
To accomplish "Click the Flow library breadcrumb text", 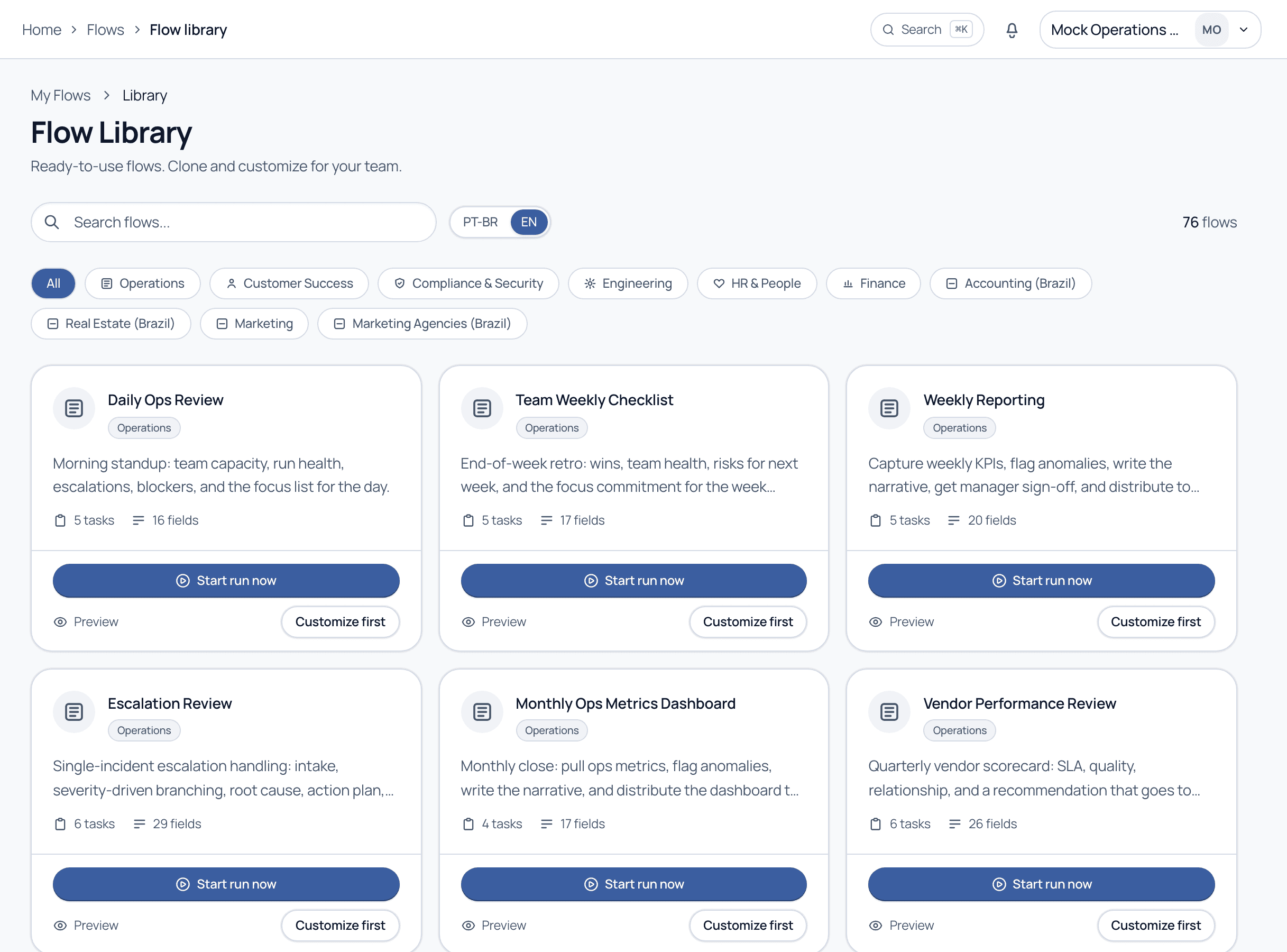I will [188, 30].
